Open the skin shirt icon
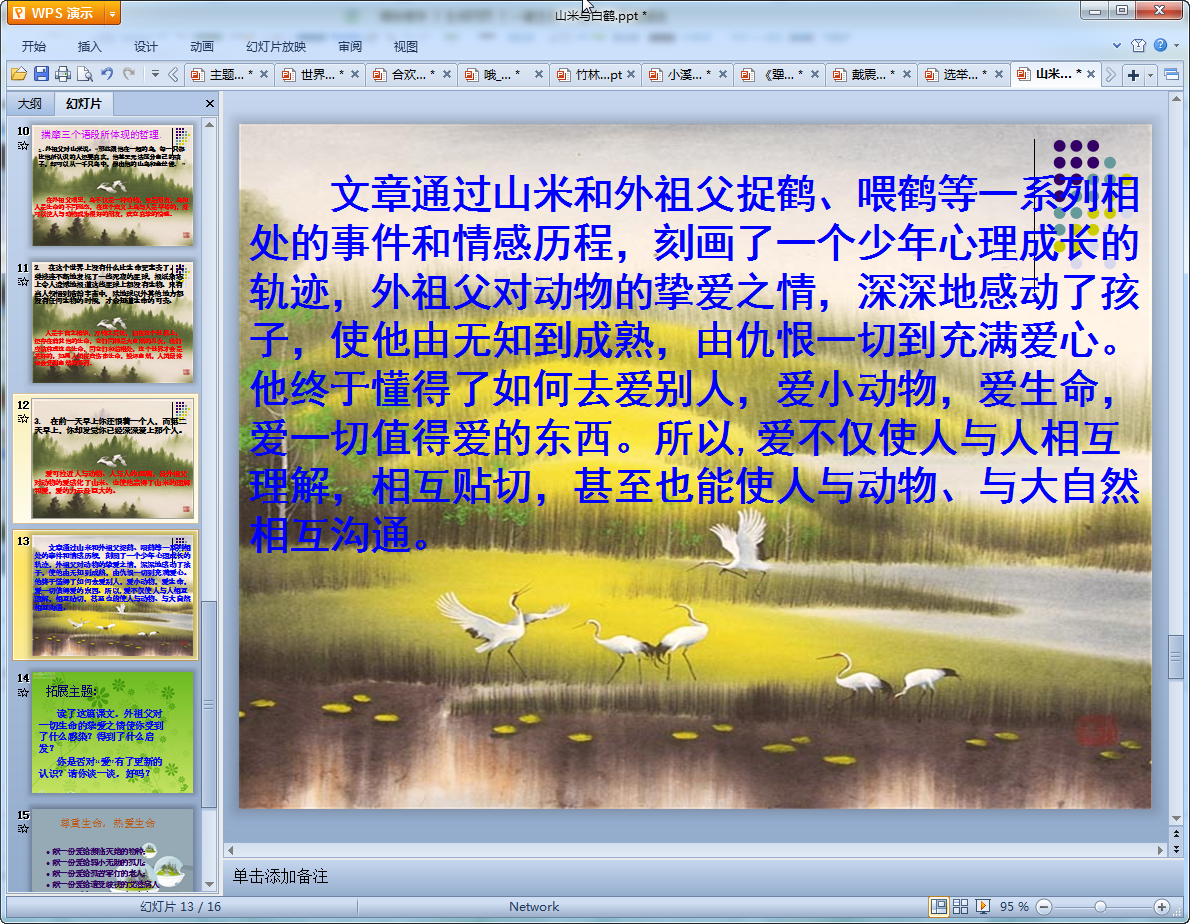The image size is (1190, 924). click(x=1138, y=46)
